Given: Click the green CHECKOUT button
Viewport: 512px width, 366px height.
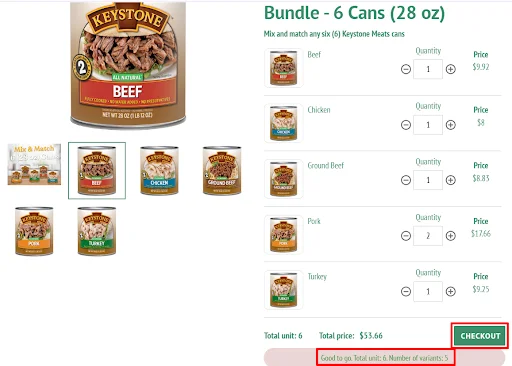Looking at the screenshot, I should coord(480,336).
